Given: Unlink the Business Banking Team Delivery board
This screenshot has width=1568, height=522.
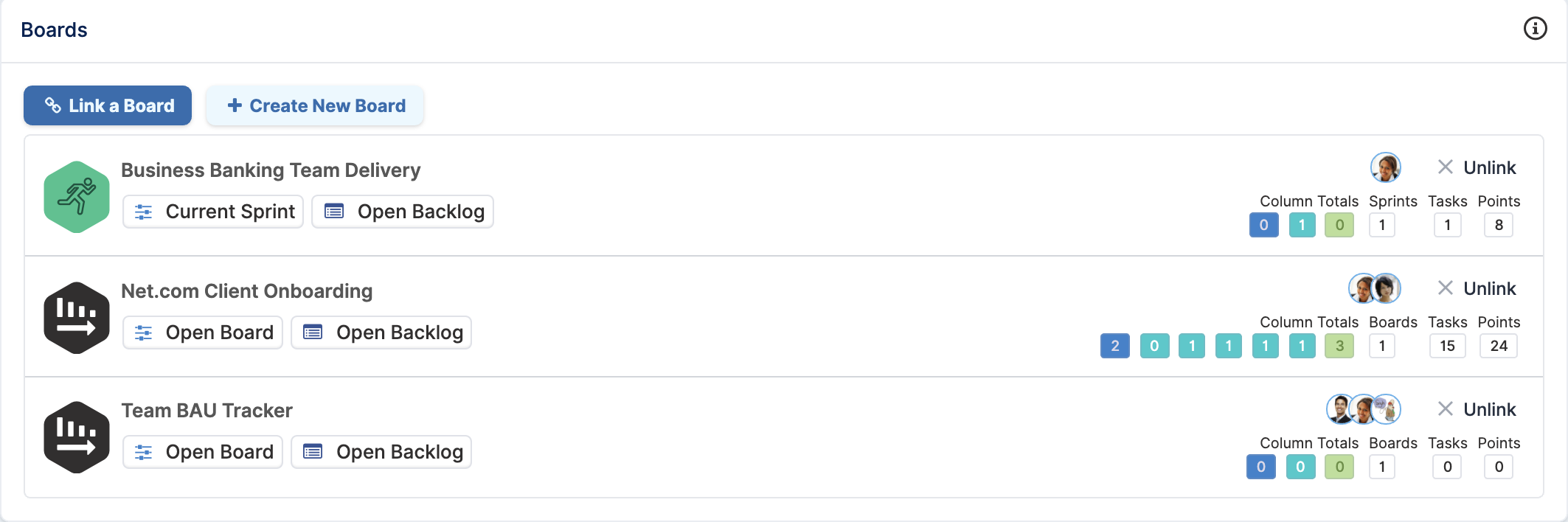Looking at the screenshot, I should (1477, 167).
